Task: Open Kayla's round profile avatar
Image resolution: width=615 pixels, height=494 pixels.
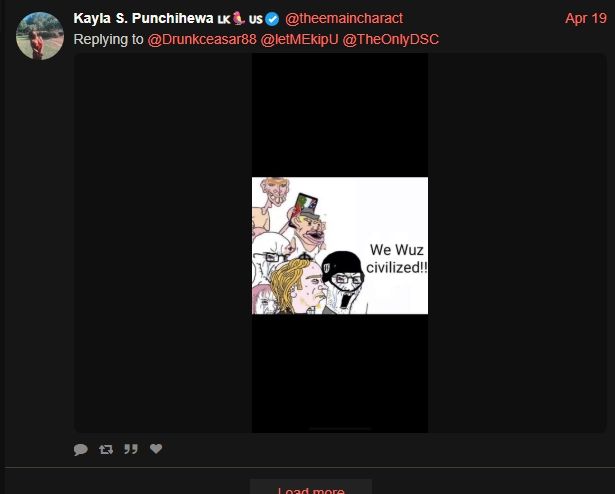Action: point(40,36)
